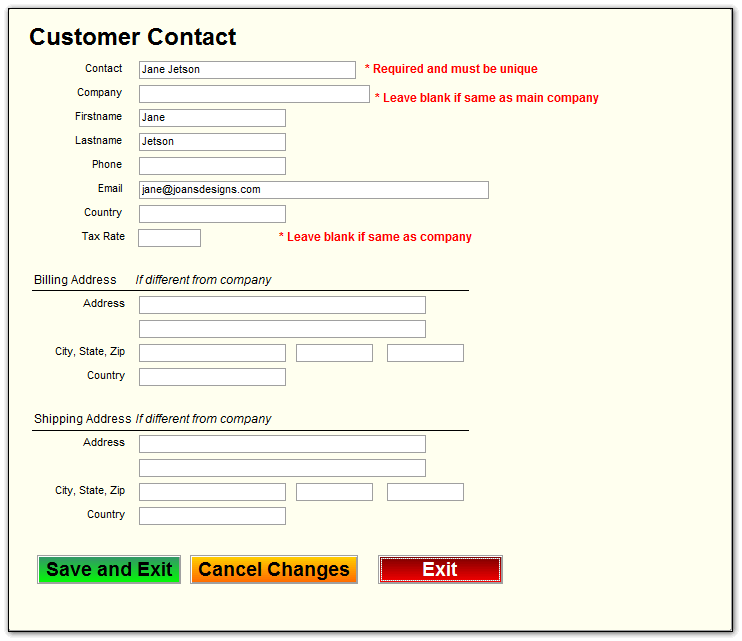The width and height of the screenshot is (742, 641).
Task: Click the red Exit button
Action: 440,570
